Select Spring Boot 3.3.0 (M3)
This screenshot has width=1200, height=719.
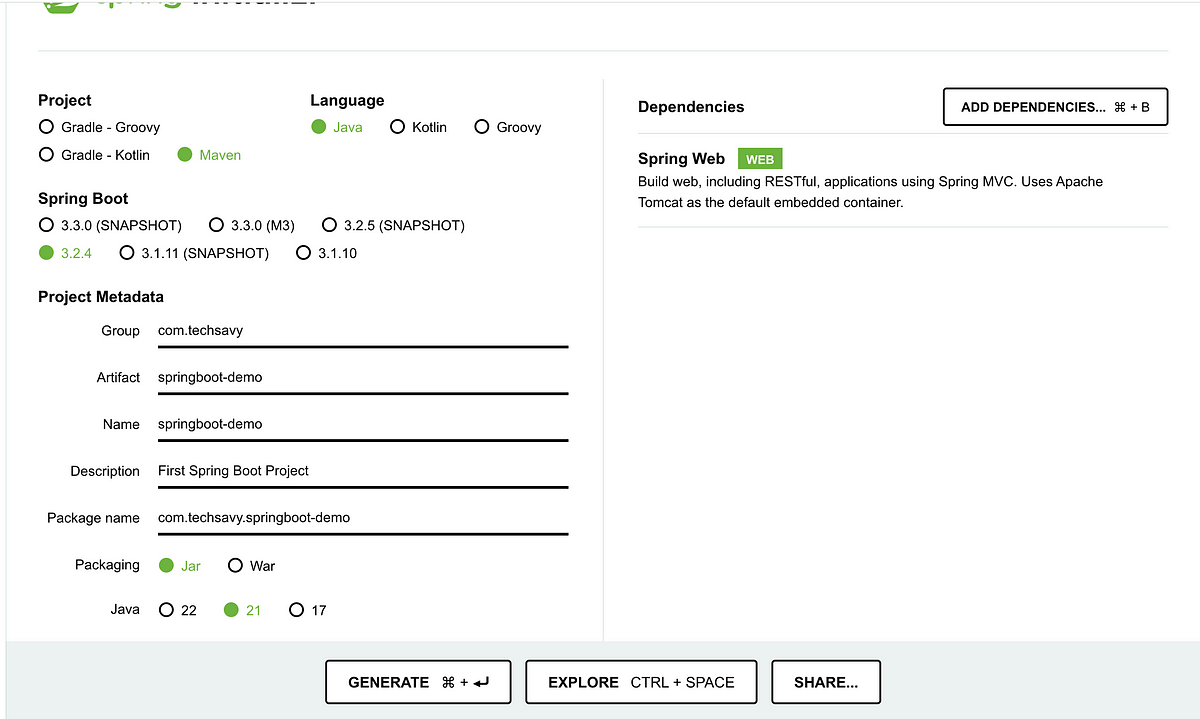(x=252, y=225)
